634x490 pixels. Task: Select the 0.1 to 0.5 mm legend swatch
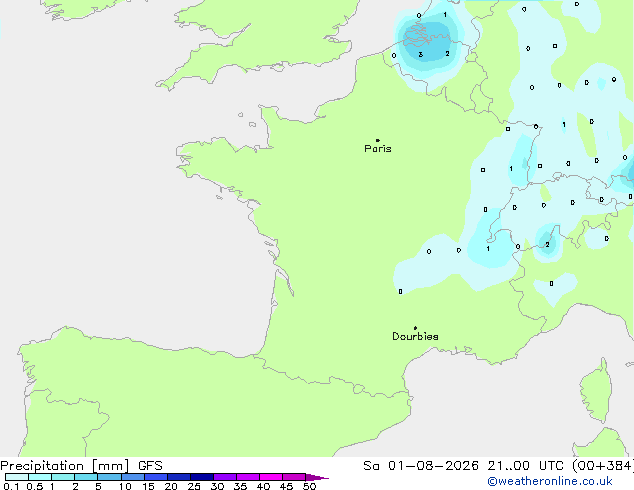pyautogui.click(x=17, y=477)
